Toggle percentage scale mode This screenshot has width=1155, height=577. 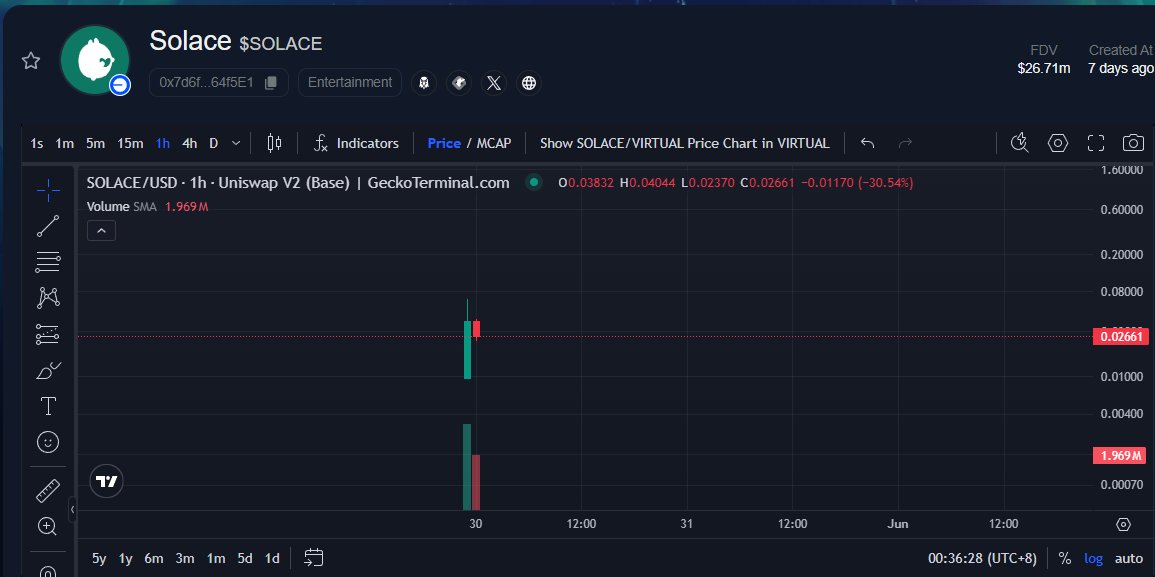click(1064, 559)
